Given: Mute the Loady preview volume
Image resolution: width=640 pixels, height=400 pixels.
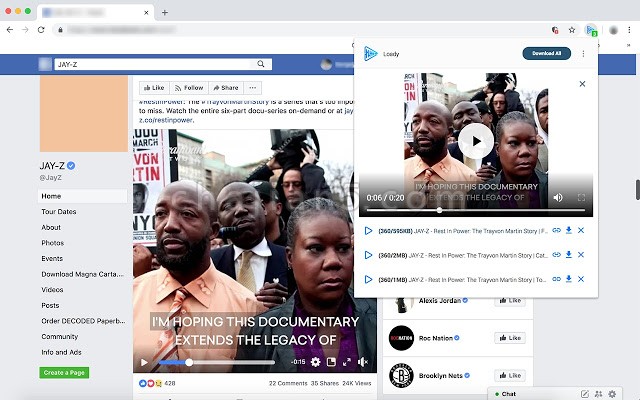Looking at the screenshot, I should 558,198.
